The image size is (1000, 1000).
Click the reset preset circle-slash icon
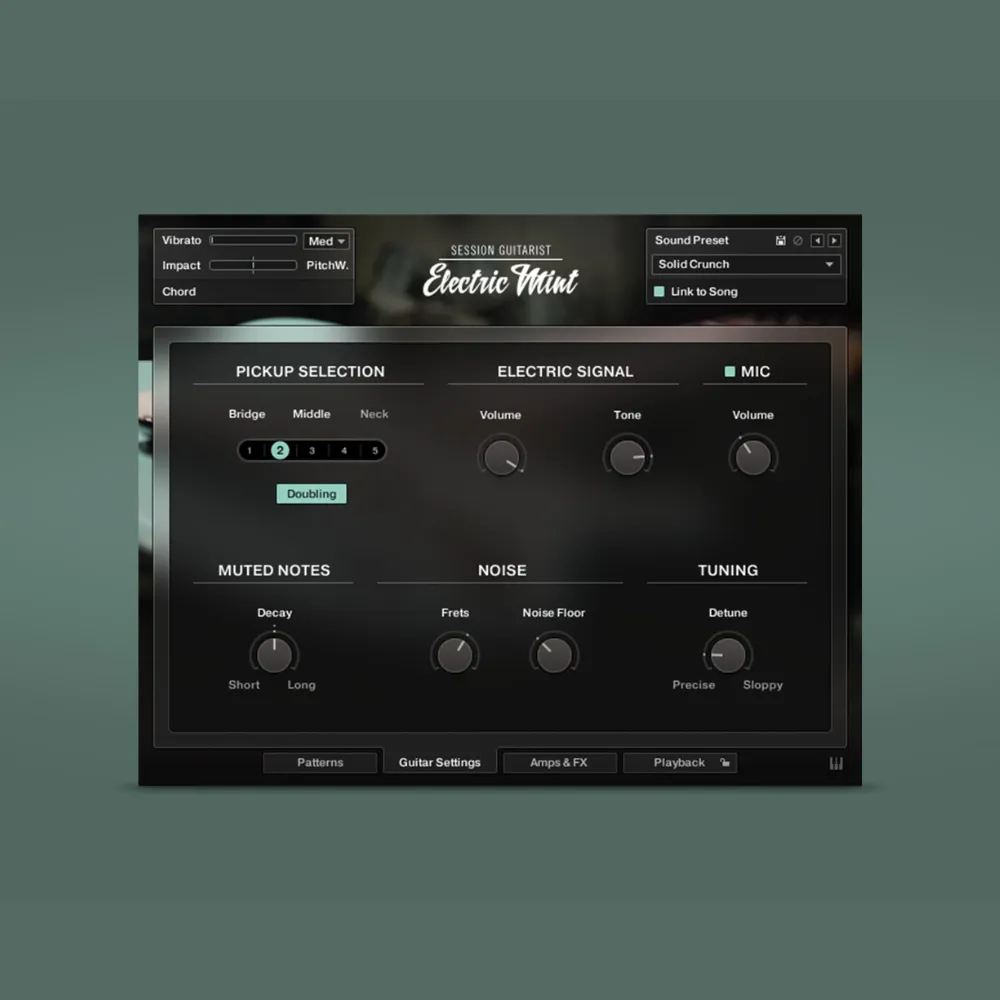click(797, 241)
